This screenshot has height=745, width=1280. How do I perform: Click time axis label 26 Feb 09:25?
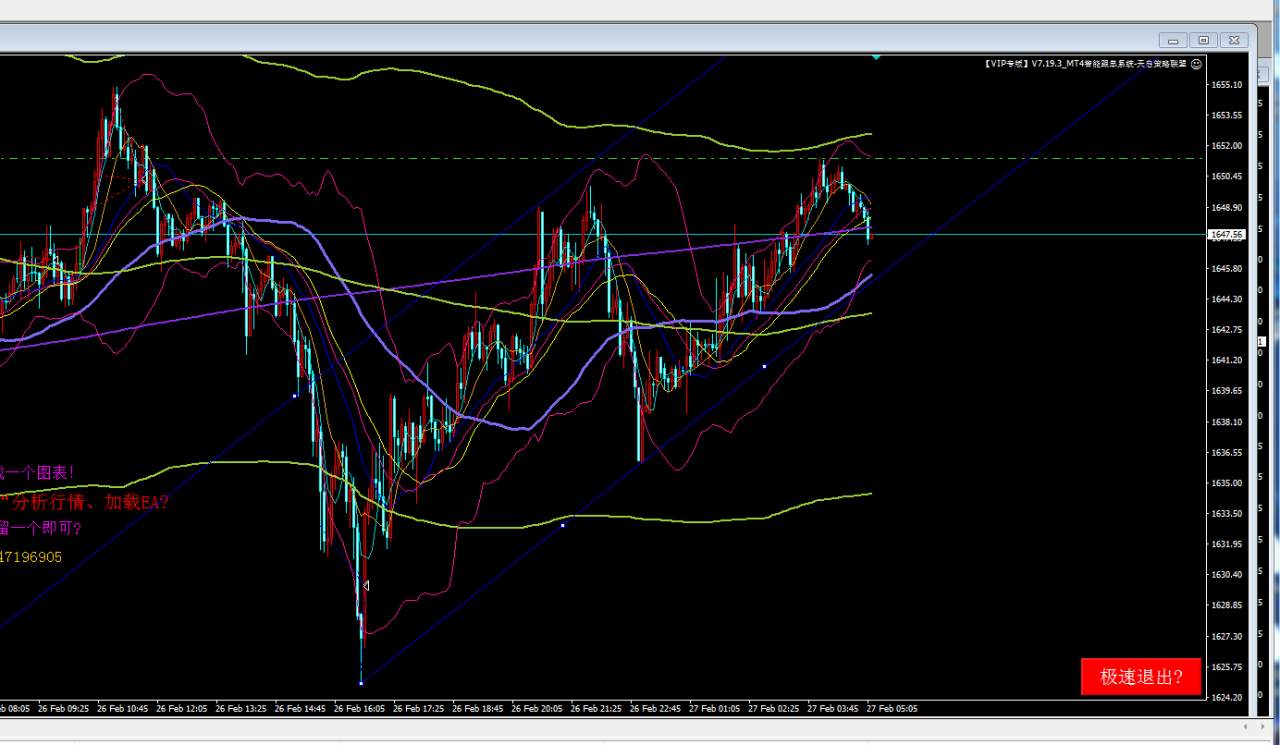(x=63, y=709)
